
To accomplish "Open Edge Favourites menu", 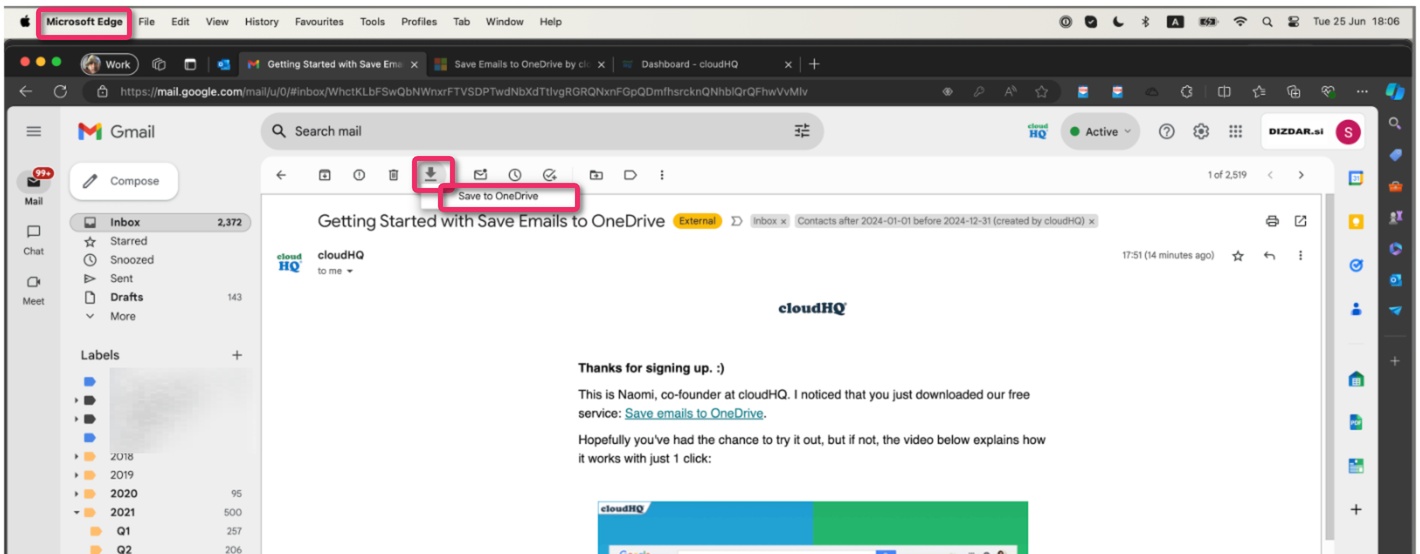I will click(x=319, y=21).
